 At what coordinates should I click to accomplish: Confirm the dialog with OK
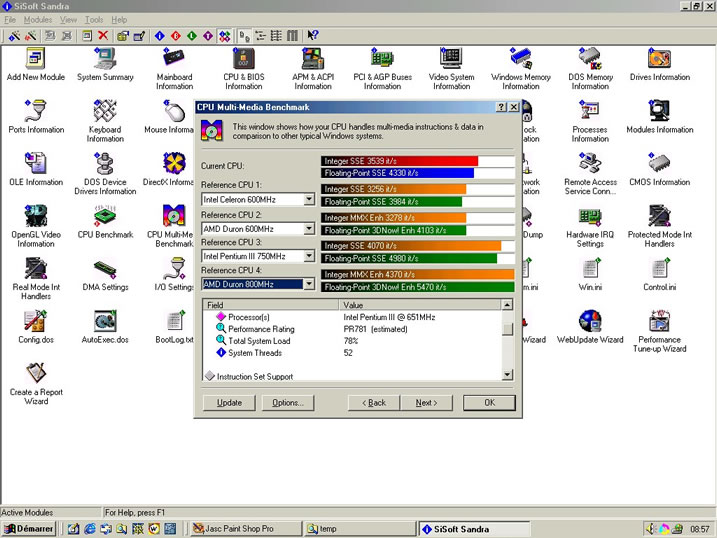(x=489, y=403)
